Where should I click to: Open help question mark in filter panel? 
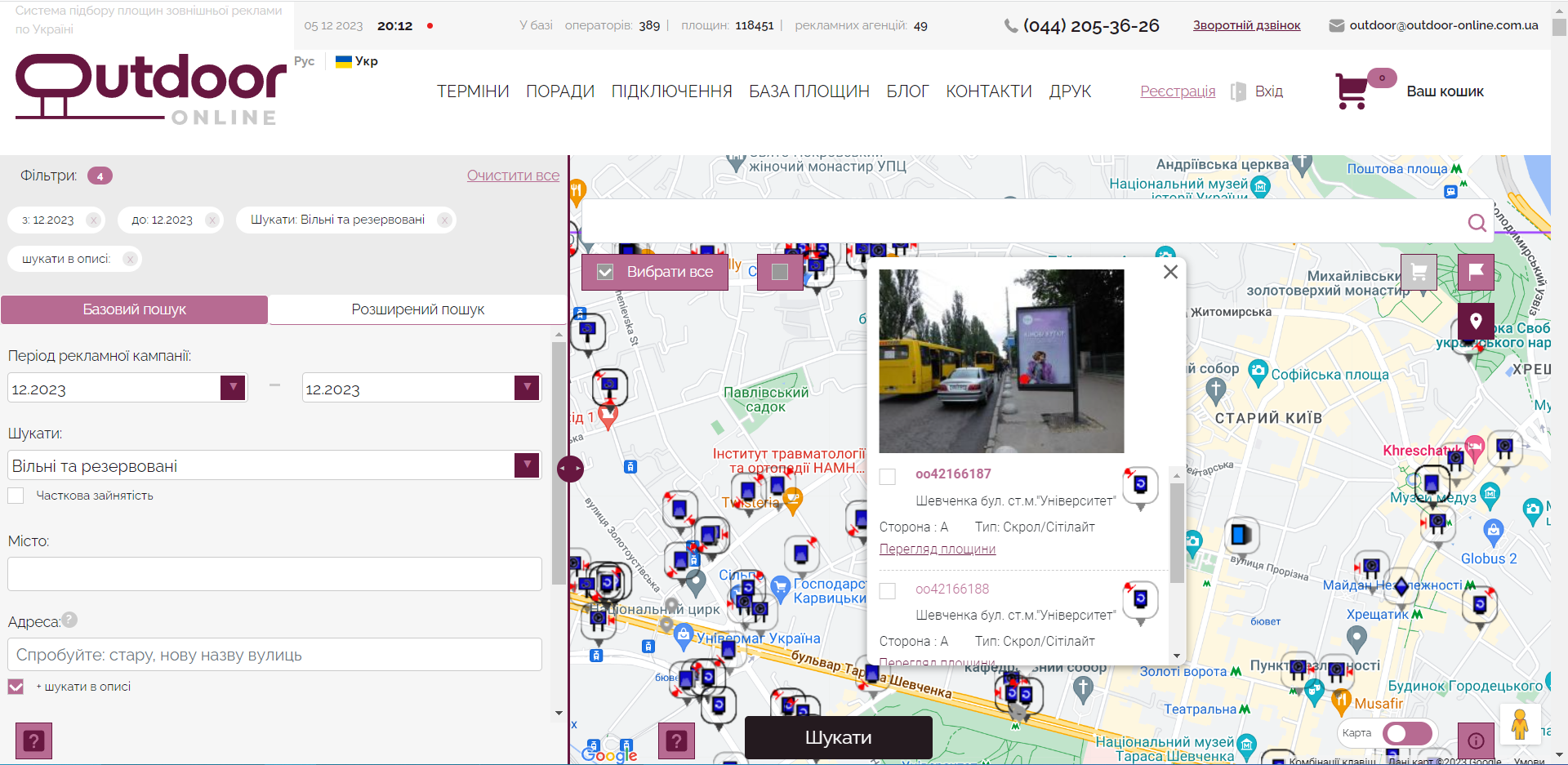pyautogui.click(x=33, y=741)
